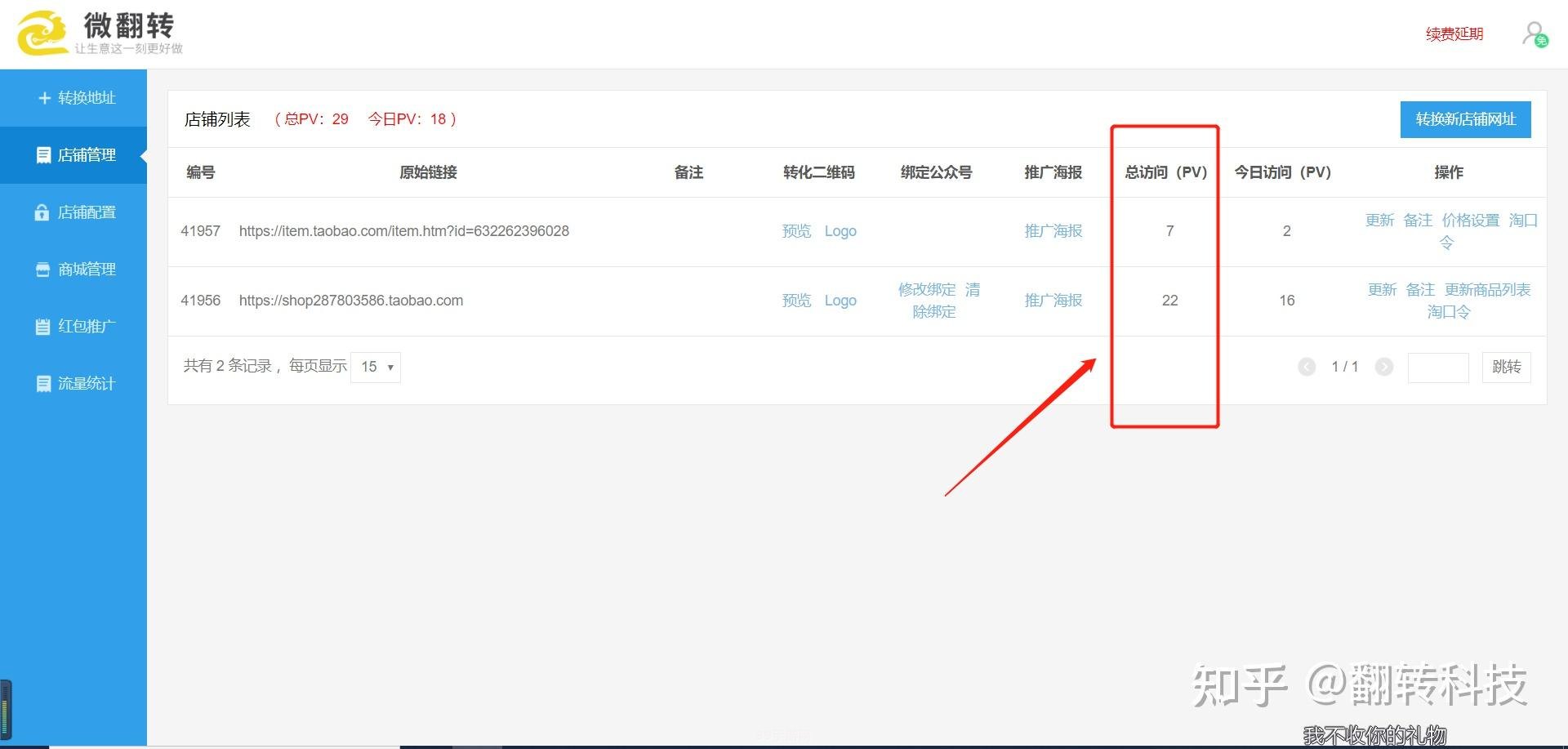Click the 备注 column header
1568x749 pixels.
pos(688,172)
